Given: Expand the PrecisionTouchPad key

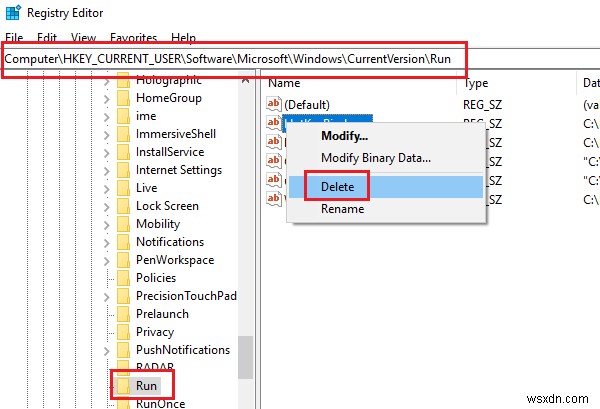Looking at the screenshot, I should tap(107, 297).
